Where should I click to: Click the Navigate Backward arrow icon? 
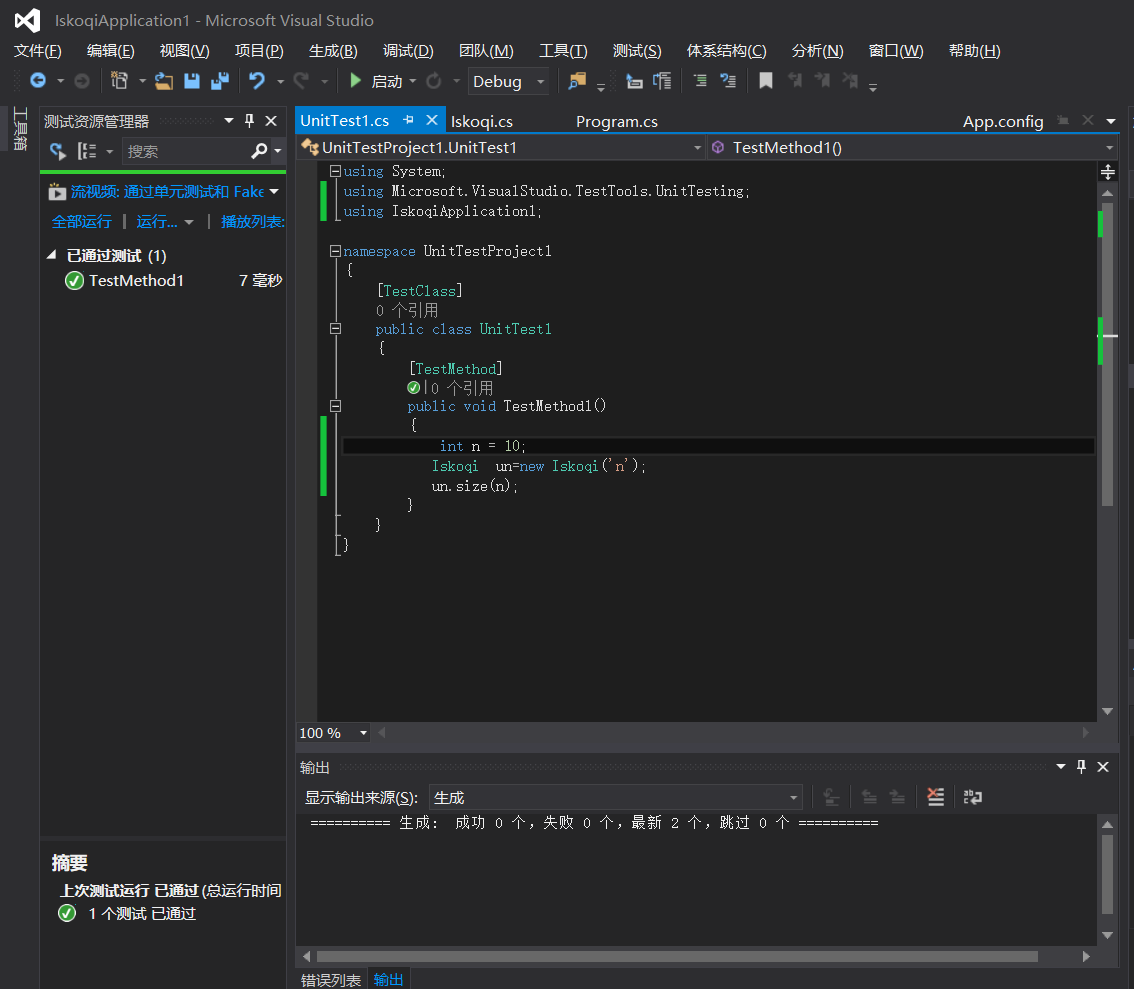click(x=38, y=81)
